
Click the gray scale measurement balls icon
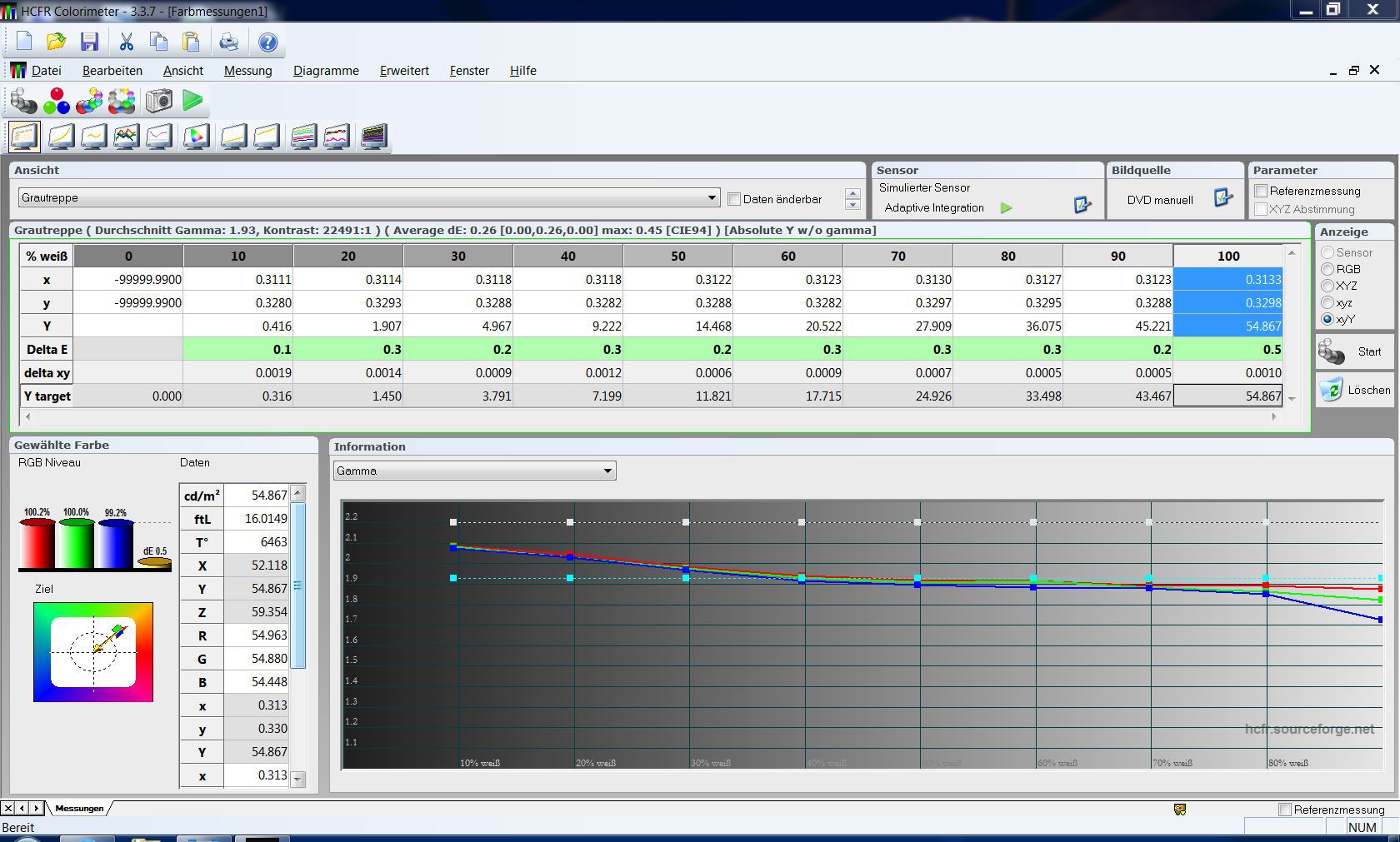23,101
